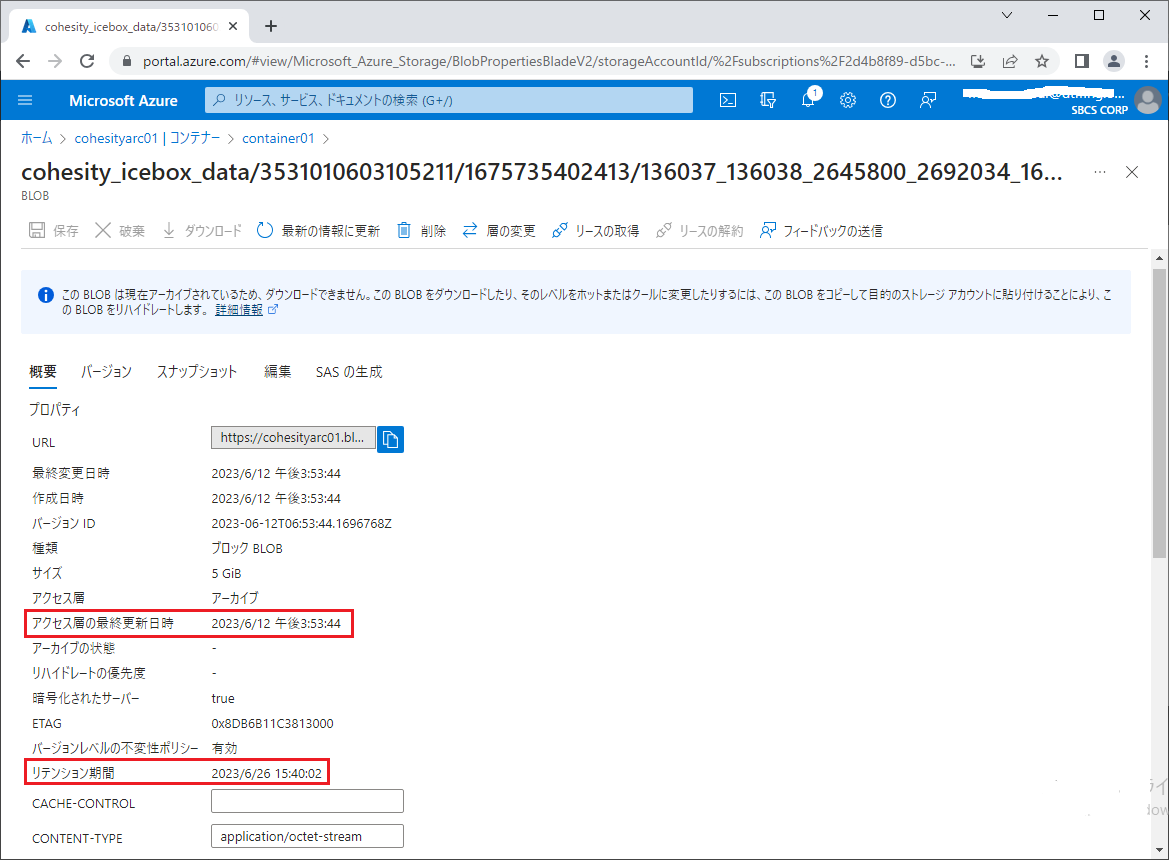1169x860 pixels.
Task: Go to ホーム breadcrumb link
Action: point(37,138)
